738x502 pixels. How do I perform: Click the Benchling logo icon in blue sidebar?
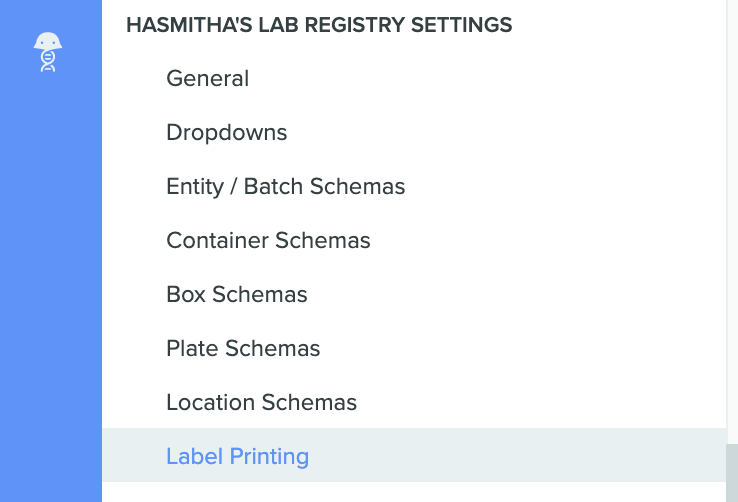pyautogui.click(x=48, y=52)
